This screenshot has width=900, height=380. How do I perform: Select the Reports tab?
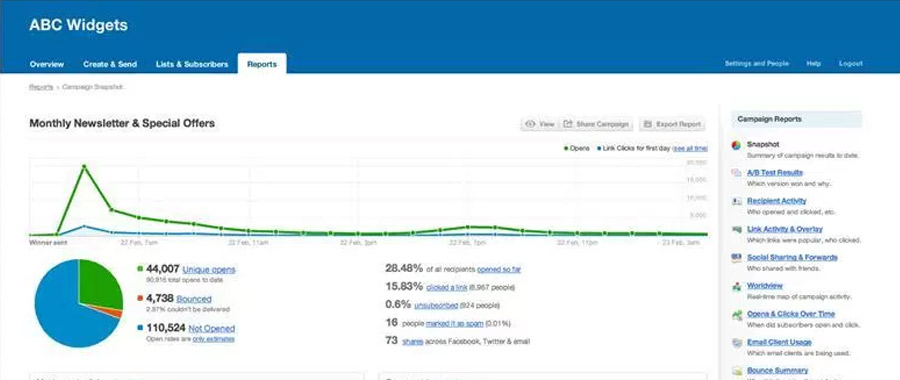pos(262,64)
